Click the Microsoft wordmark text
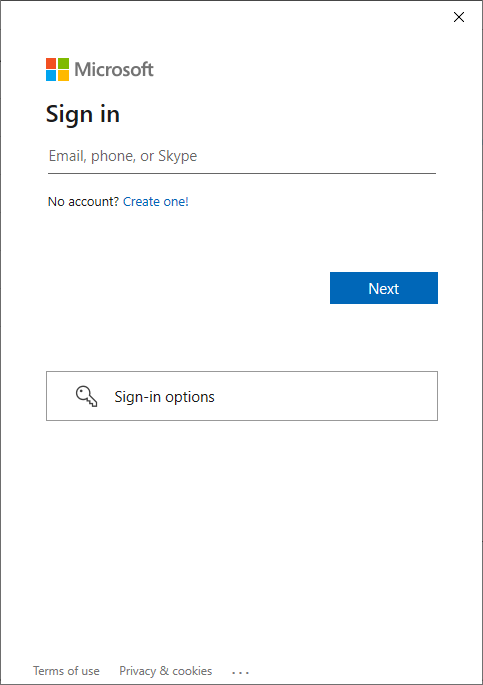 (x=114, y=69)
